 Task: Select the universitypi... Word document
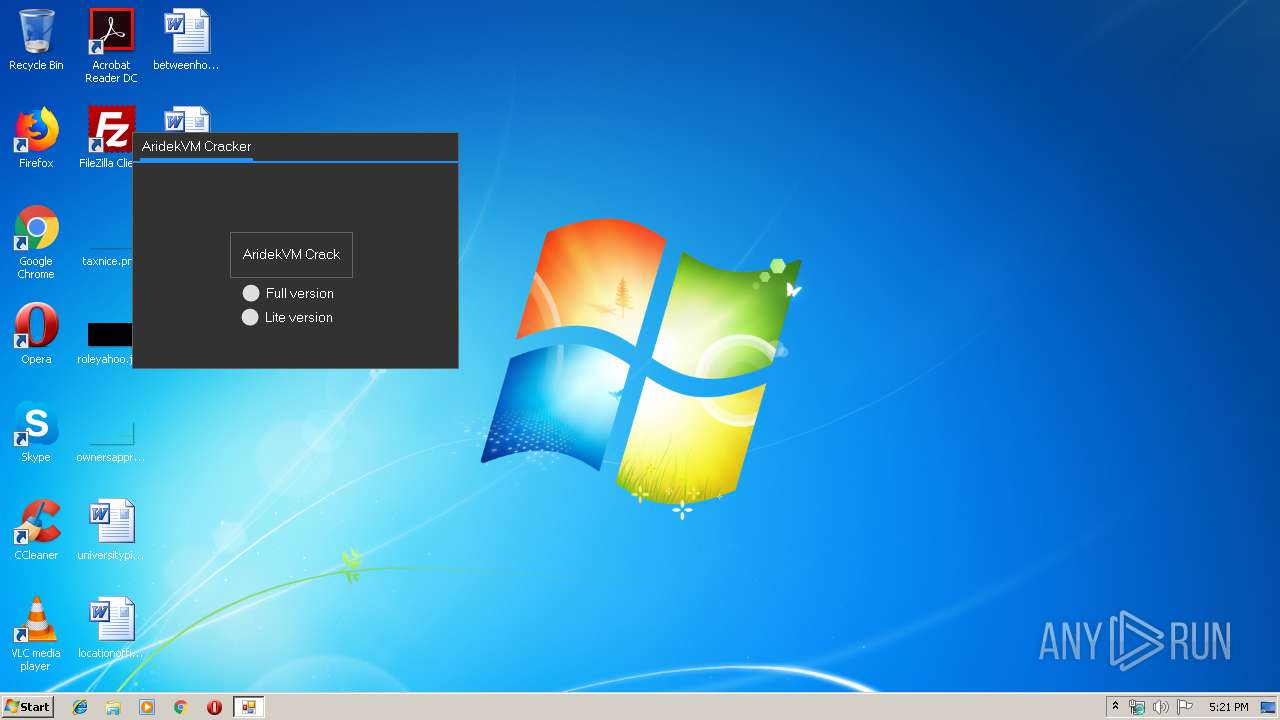(111, 530)
